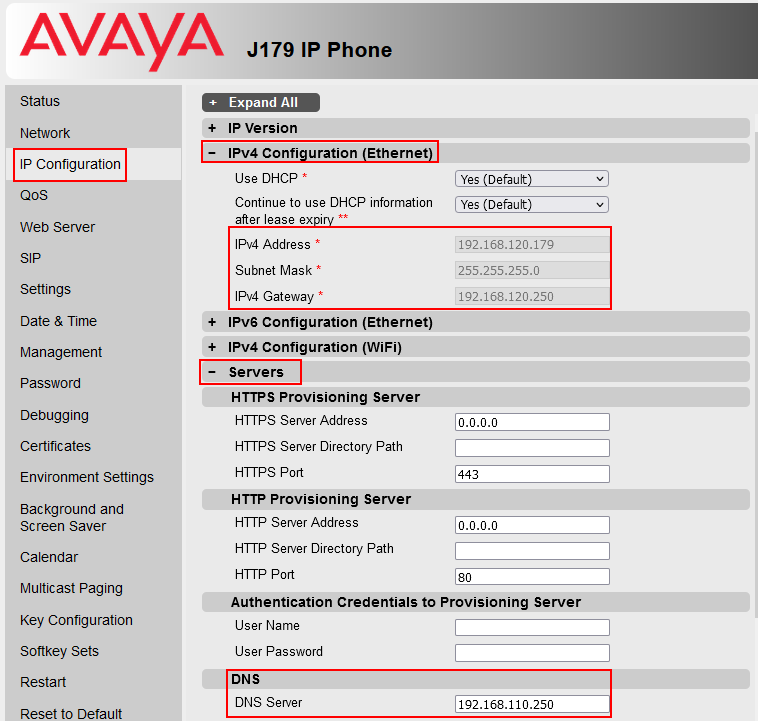Click the DNS Server field
The width and height of the screenshot is (758, 721).
(532, 704)
